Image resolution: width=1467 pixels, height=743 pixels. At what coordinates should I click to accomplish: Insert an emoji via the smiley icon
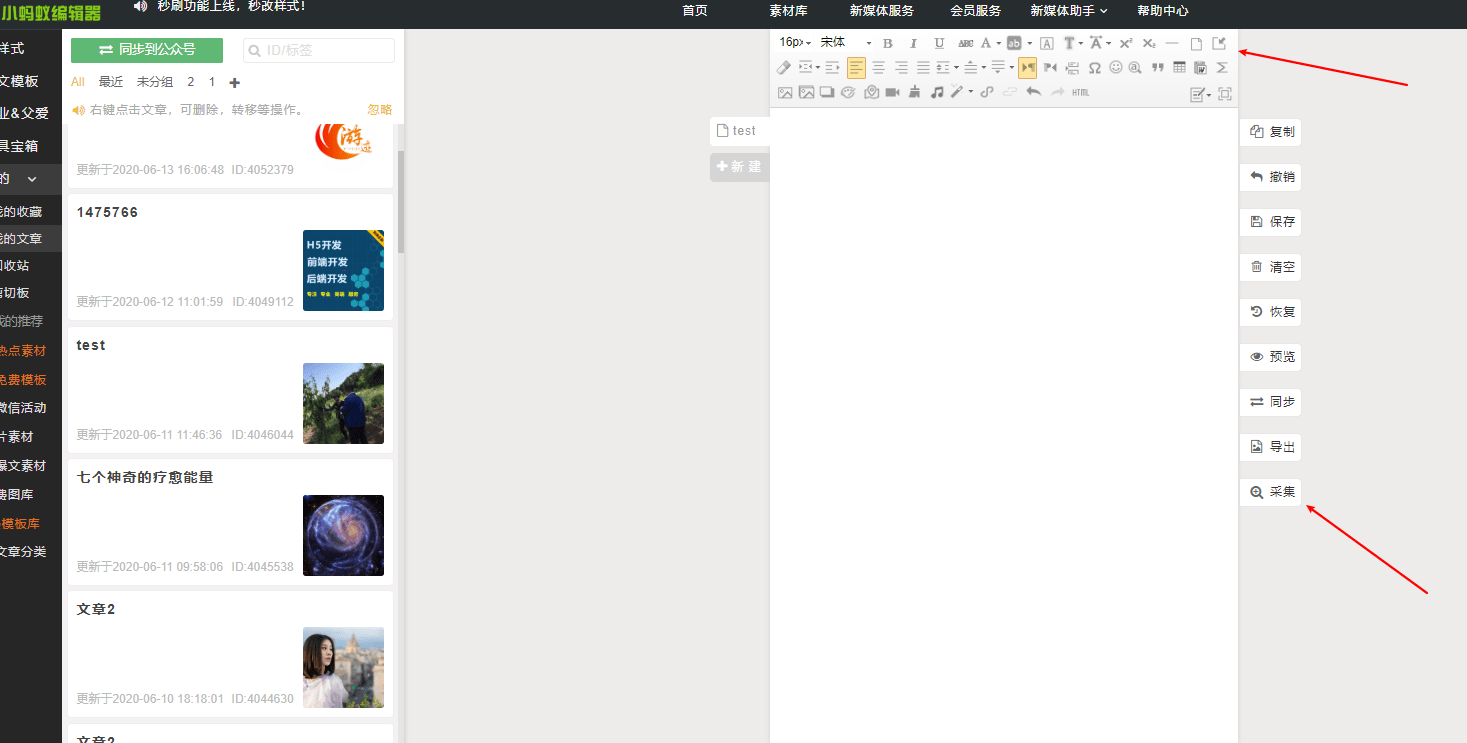1116,68
